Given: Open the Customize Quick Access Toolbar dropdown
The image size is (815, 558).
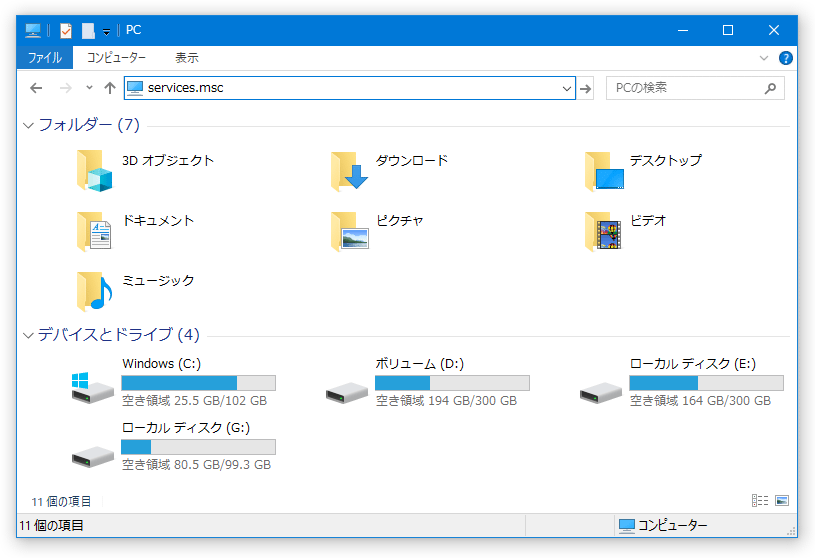Looking at the screenshot, I should point(106,32).
